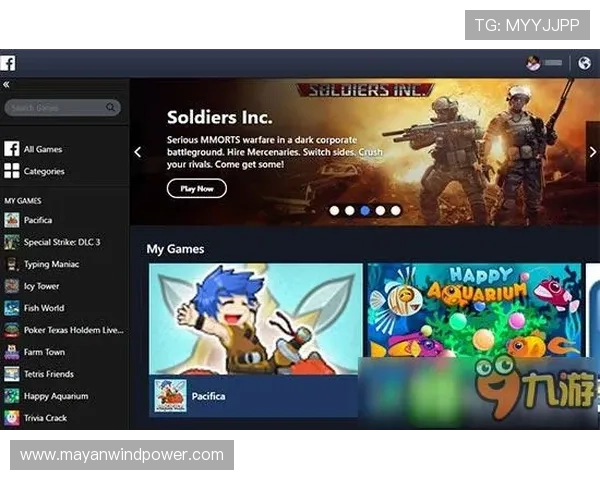Click the Search Games field
The width and height of the screenshot is (600, 480).
click(62, 108)
